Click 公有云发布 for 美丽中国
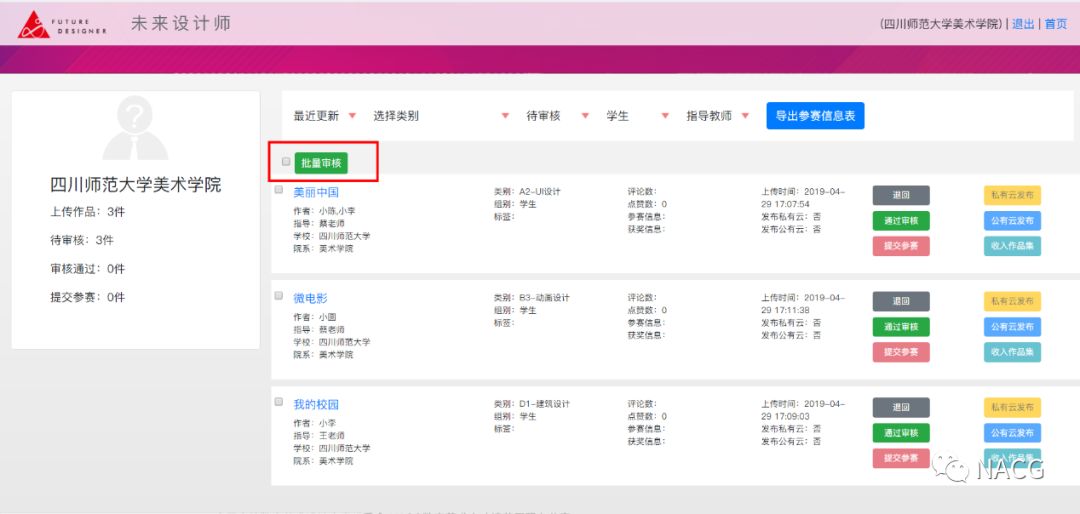Screen dimensions: 1080x514 point(1012,221)
